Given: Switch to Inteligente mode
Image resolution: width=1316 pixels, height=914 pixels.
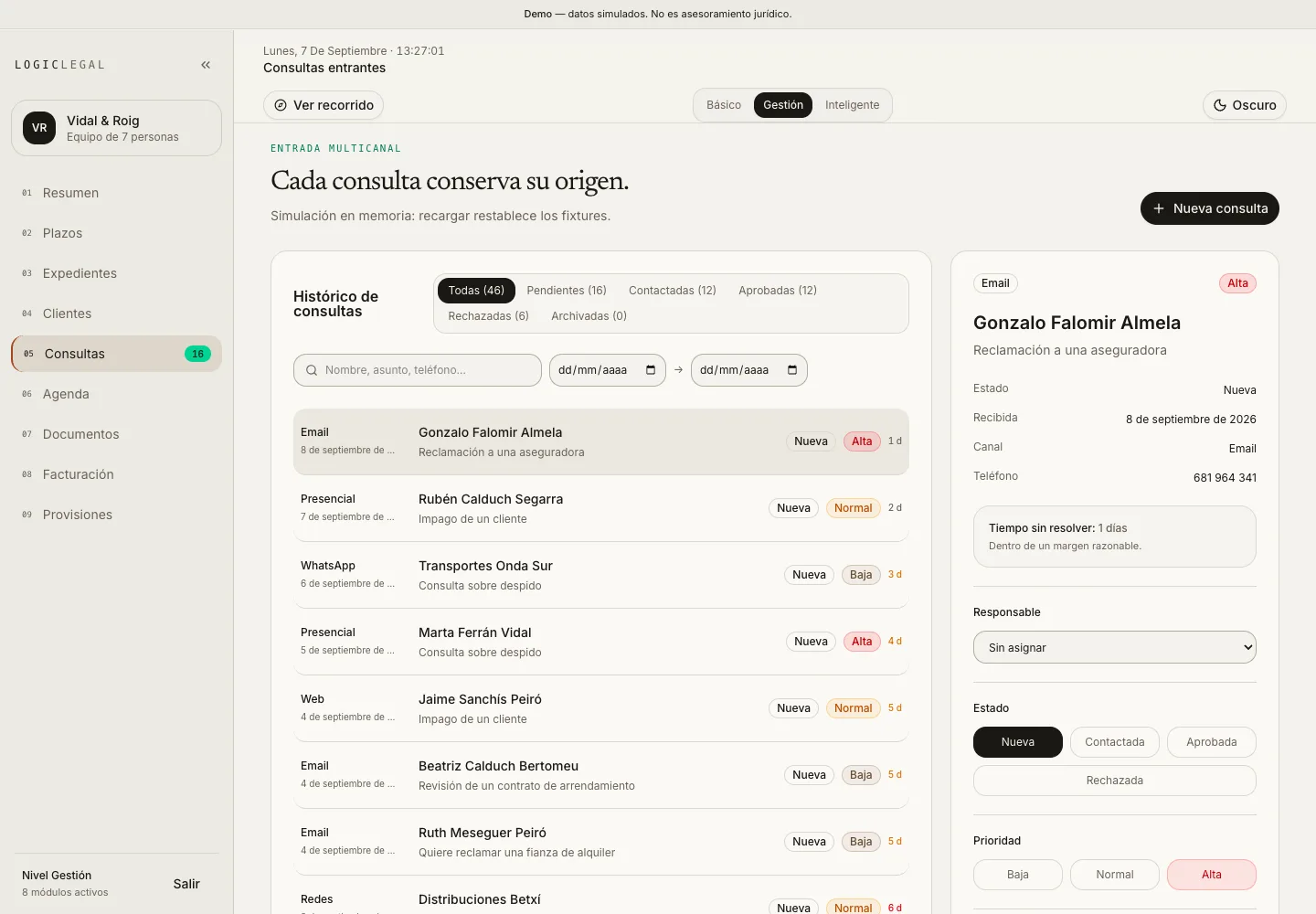Looking at the screenshot, I should 852,105.
